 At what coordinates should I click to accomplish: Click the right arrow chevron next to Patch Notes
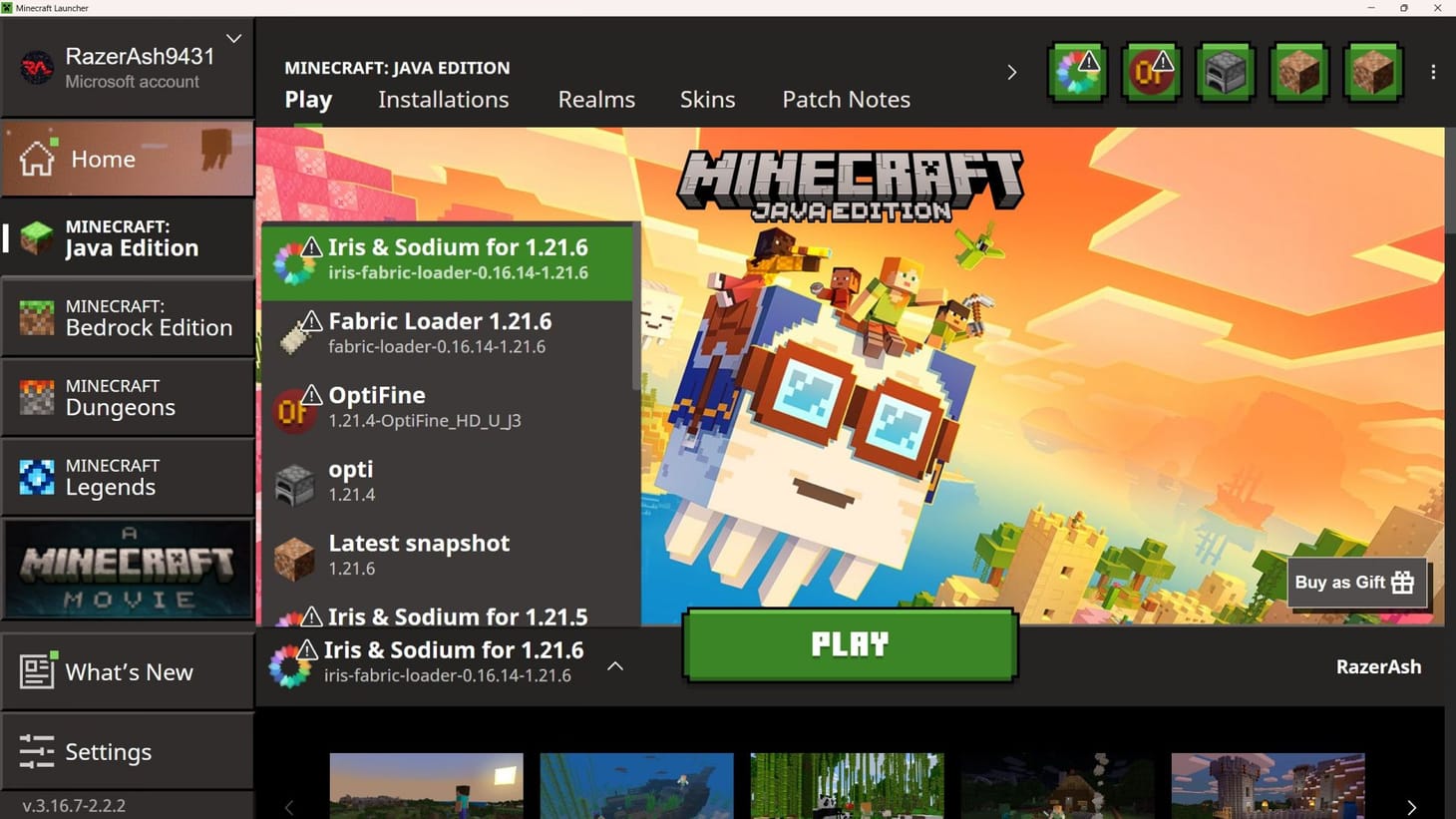tap(1011, 72)
